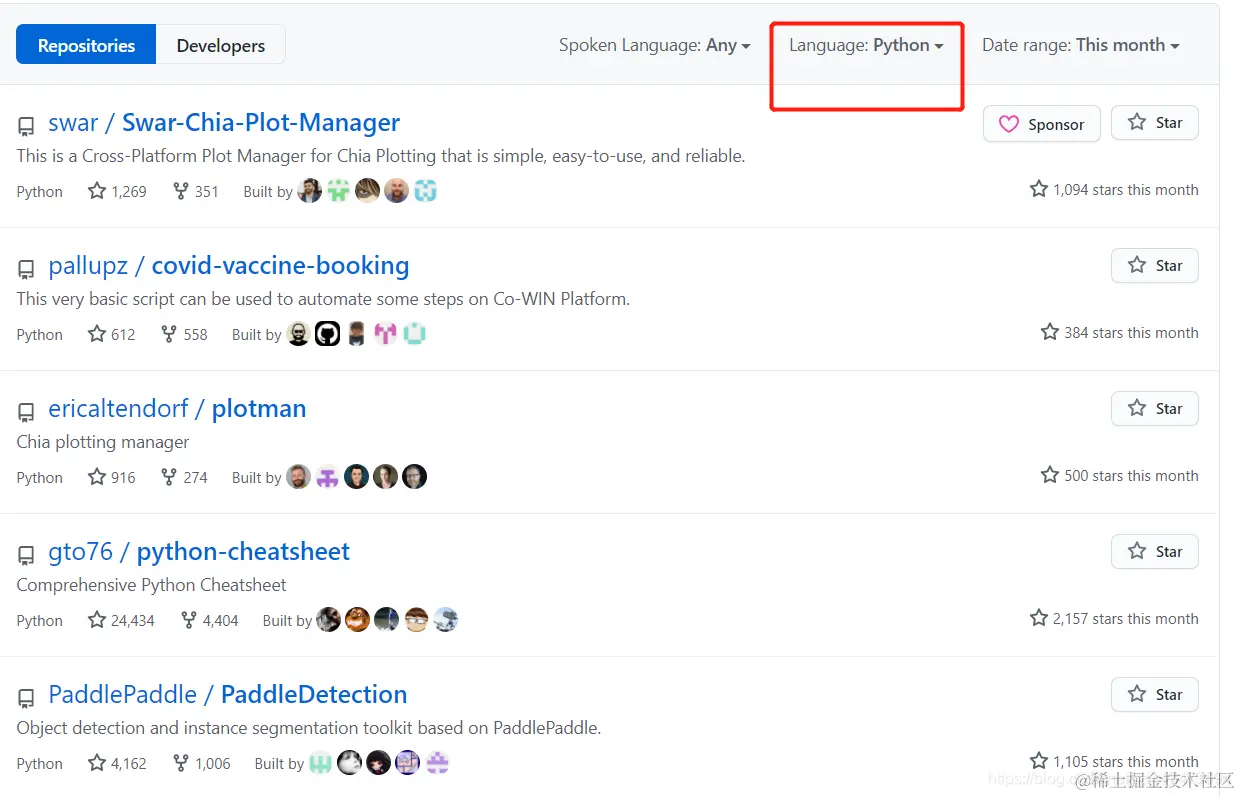Switch to the Repositories tab
1241x797 pixels.
coord(86,45)
